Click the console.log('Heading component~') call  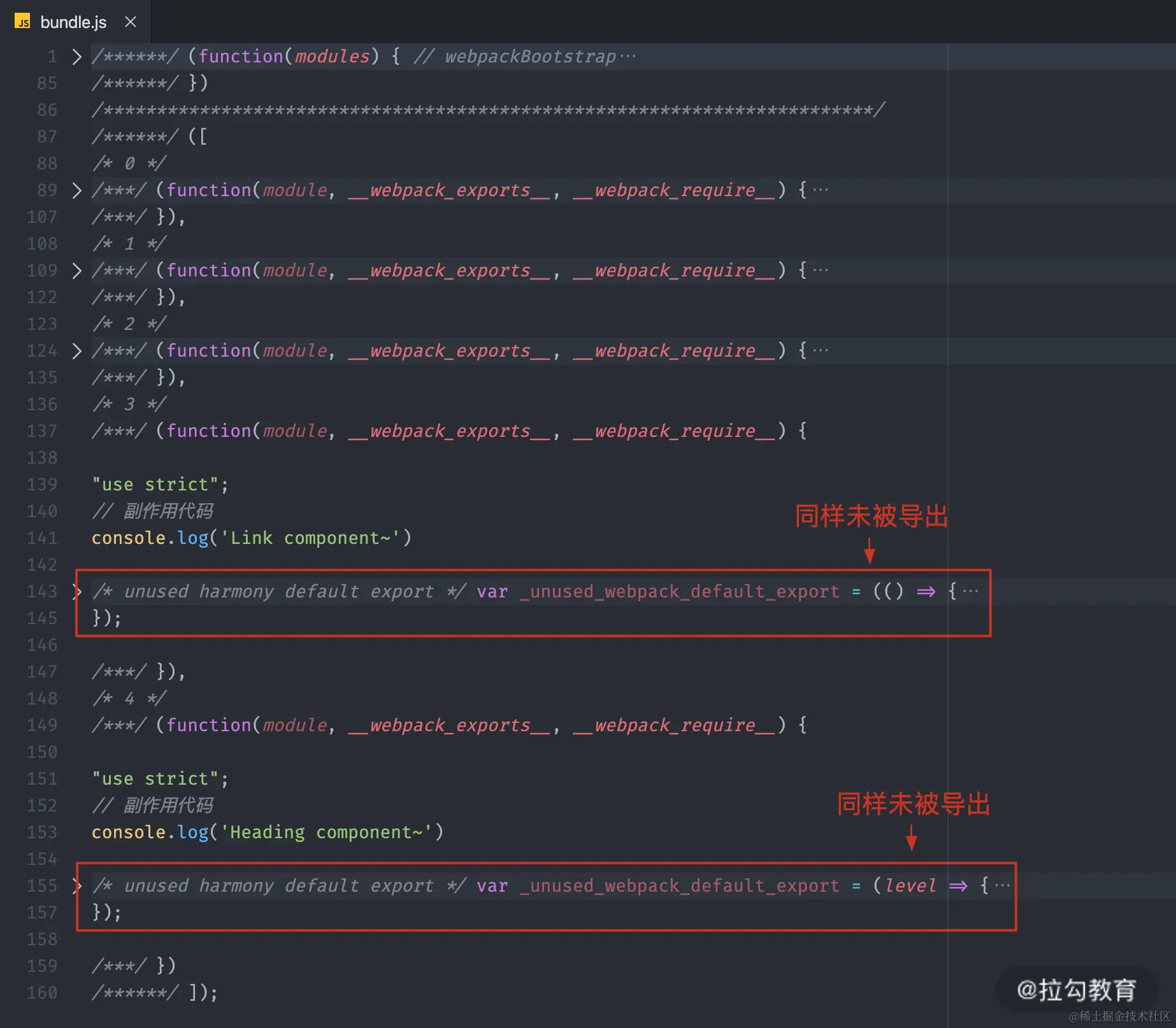(x=268, y=832)
